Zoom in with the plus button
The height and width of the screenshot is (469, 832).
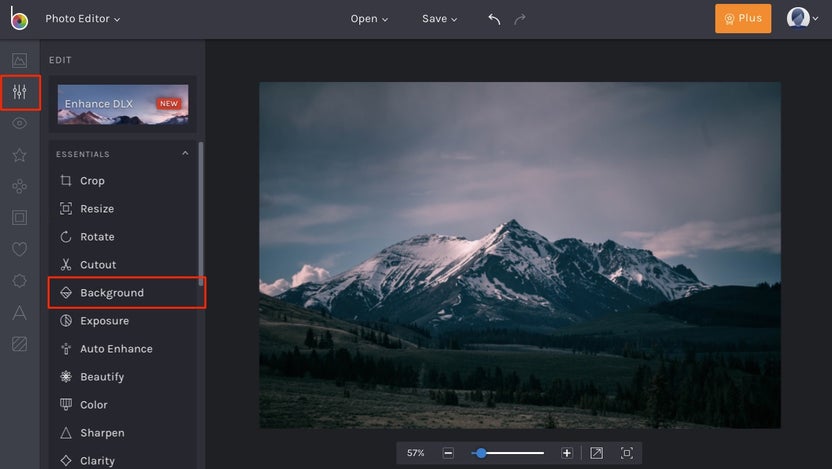[567, 453]
